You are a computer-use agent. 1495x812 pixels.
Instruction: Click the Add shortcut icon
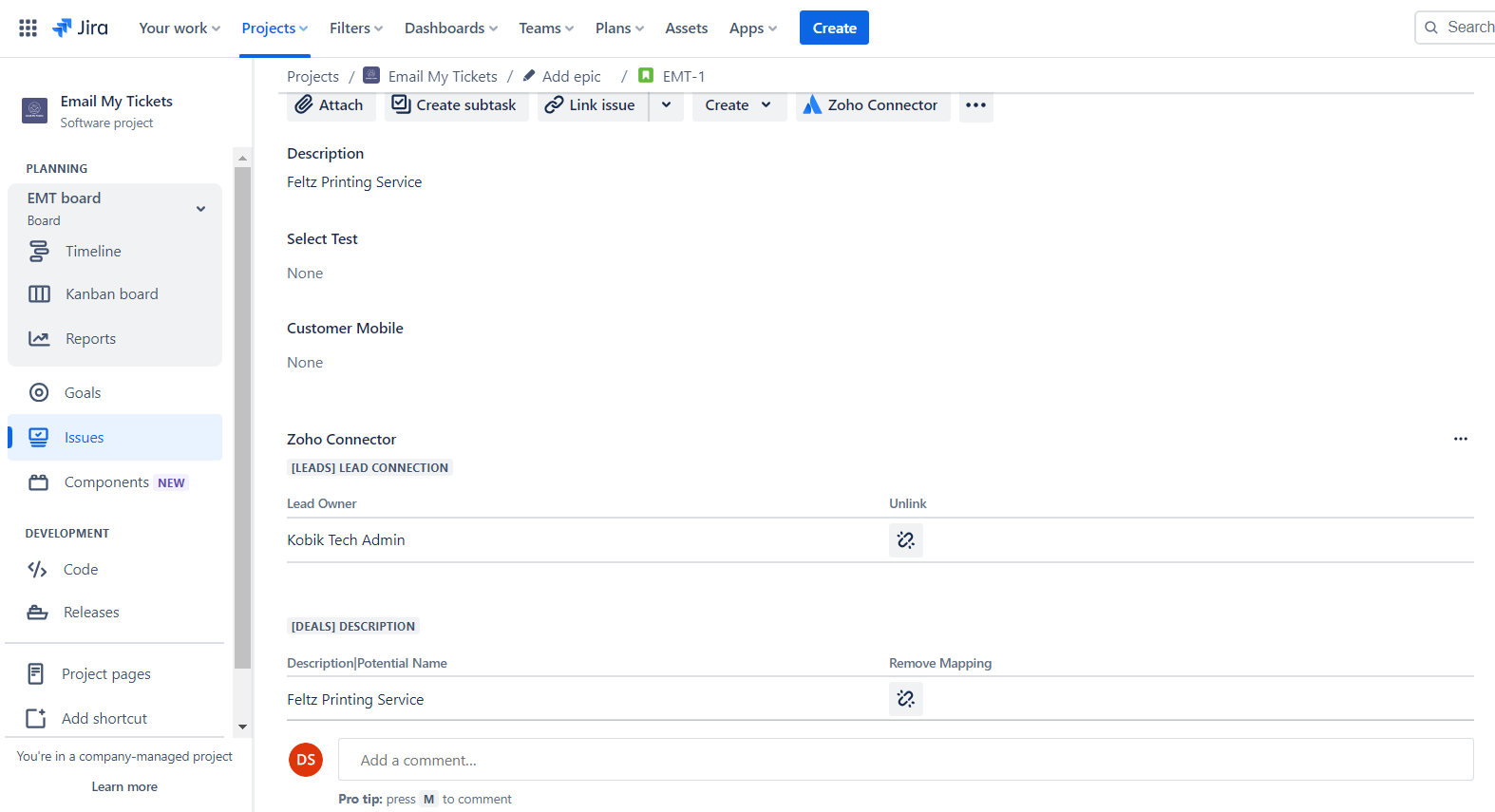coord(36,718)
